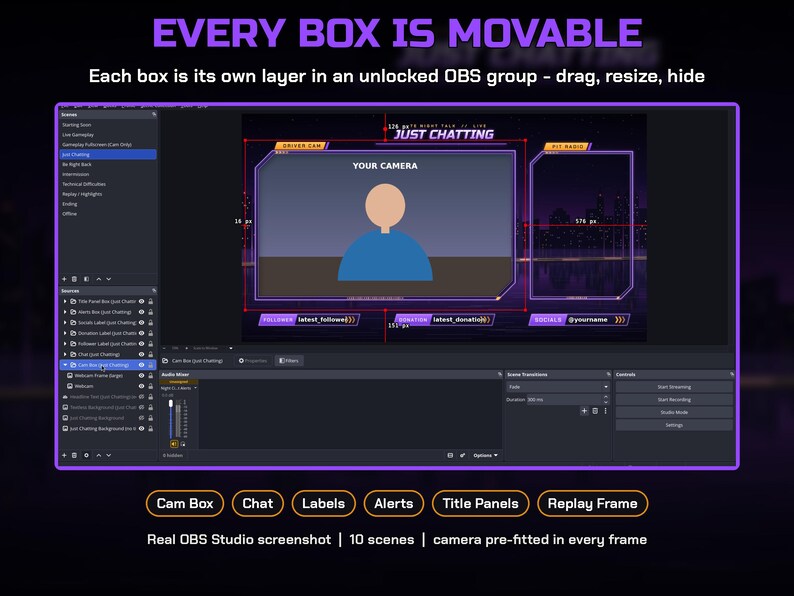
Task: Open advanced audio properties gears icon
Action: click(462, 455)
